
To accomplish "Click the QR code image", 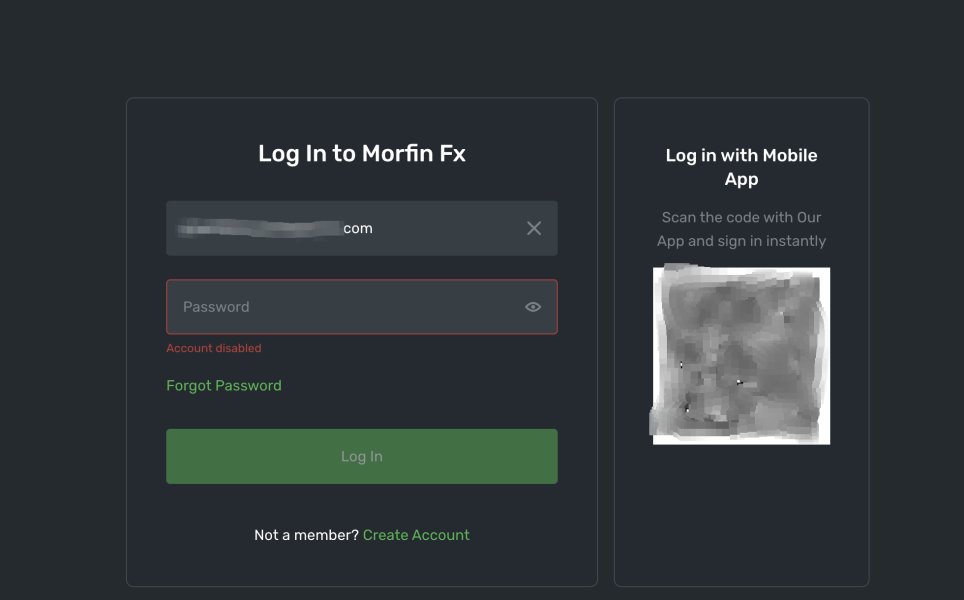I will 741,355.
